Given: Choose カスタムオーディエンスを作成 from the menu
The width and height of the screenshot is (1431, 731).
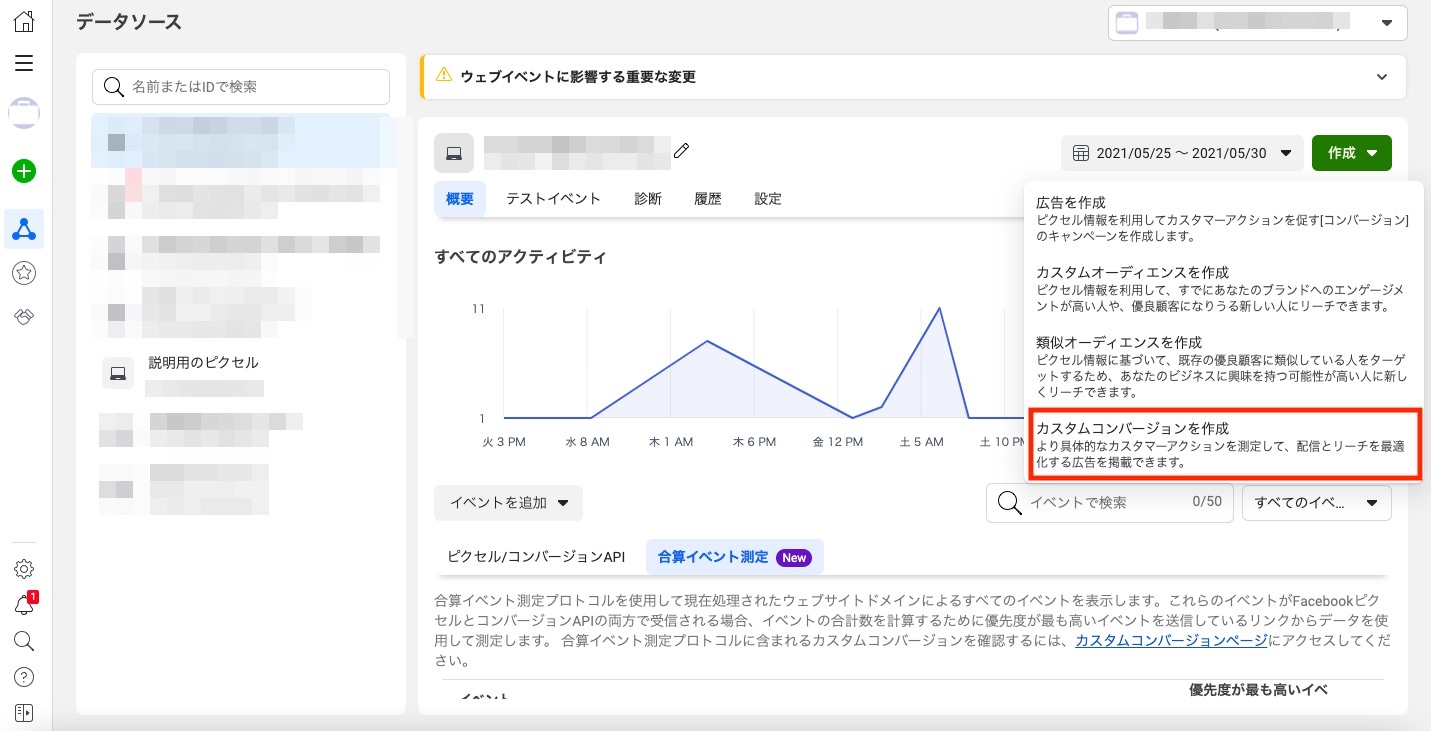Looking at the screenshot, I should click(x=1224, y=289).
